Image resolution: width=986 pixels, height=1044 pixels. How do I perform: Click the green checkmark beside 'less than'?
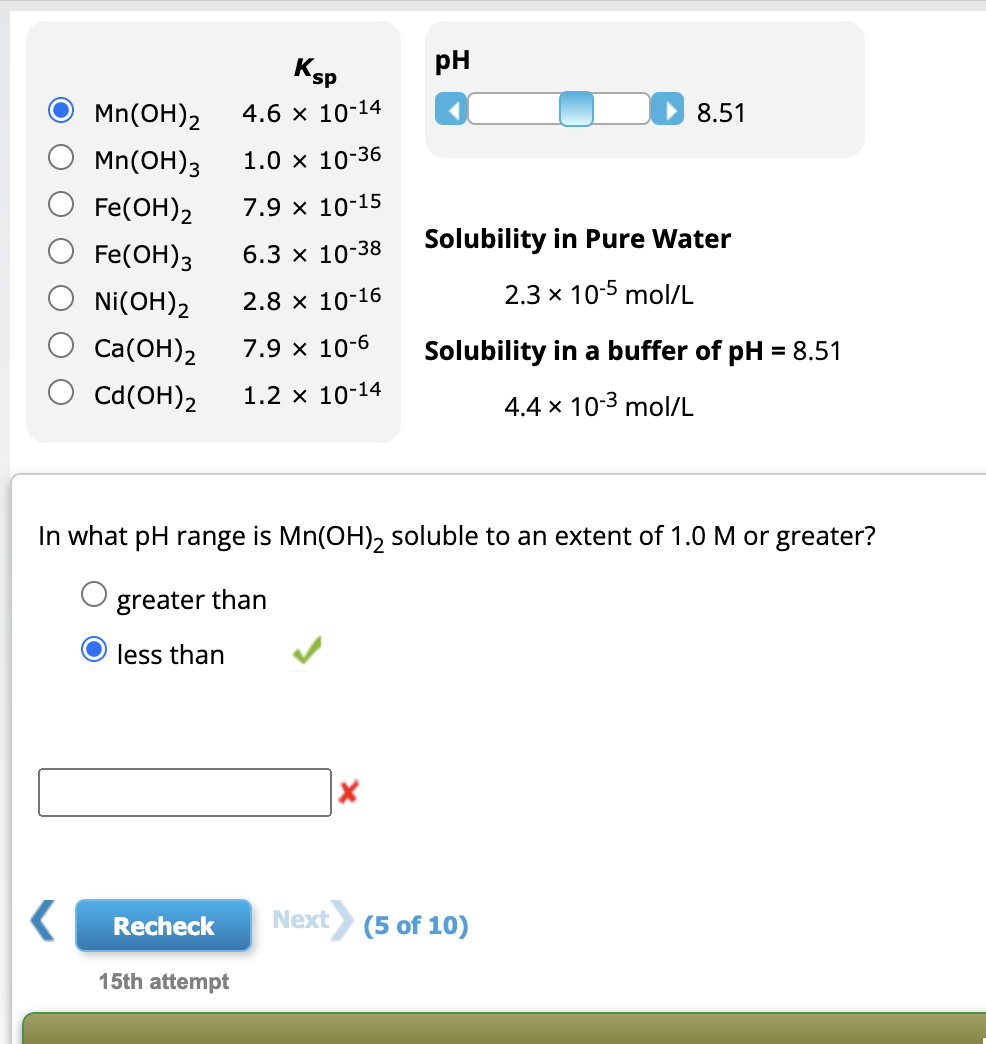pos(306,650)
